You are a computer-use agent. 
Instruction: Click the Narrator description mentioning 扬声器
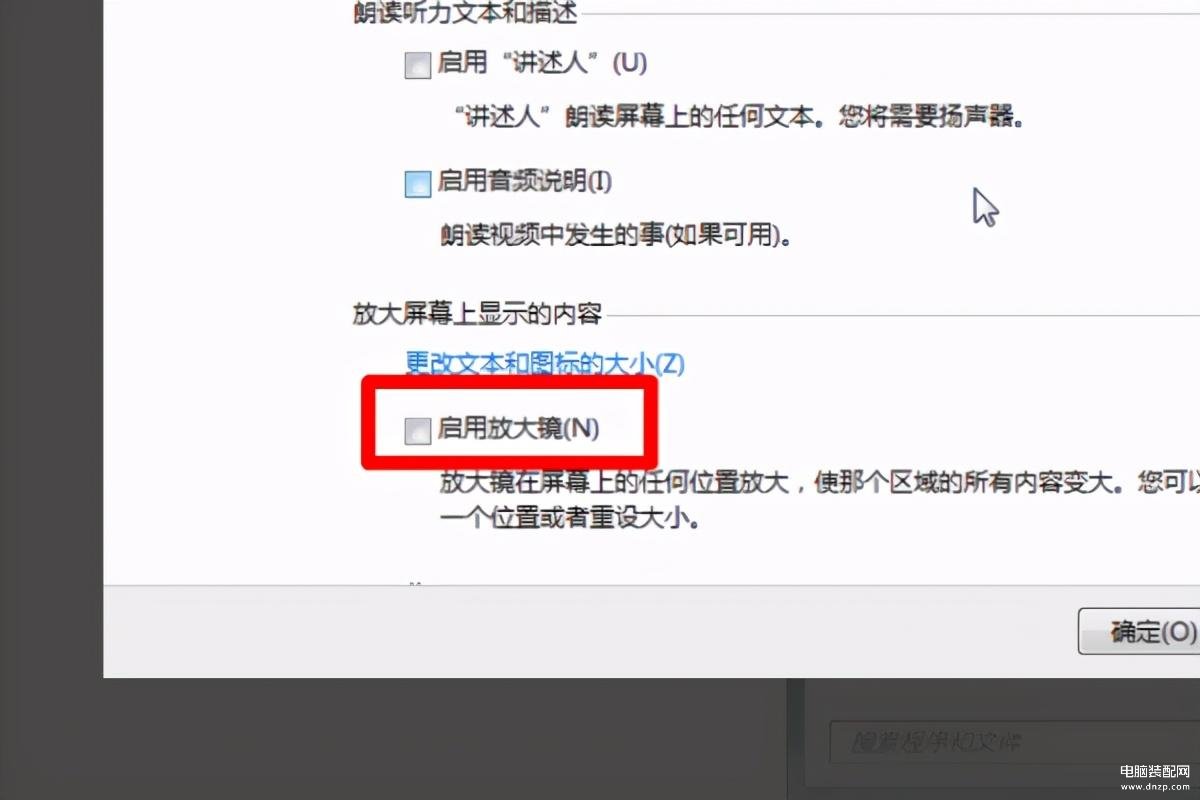734,117
